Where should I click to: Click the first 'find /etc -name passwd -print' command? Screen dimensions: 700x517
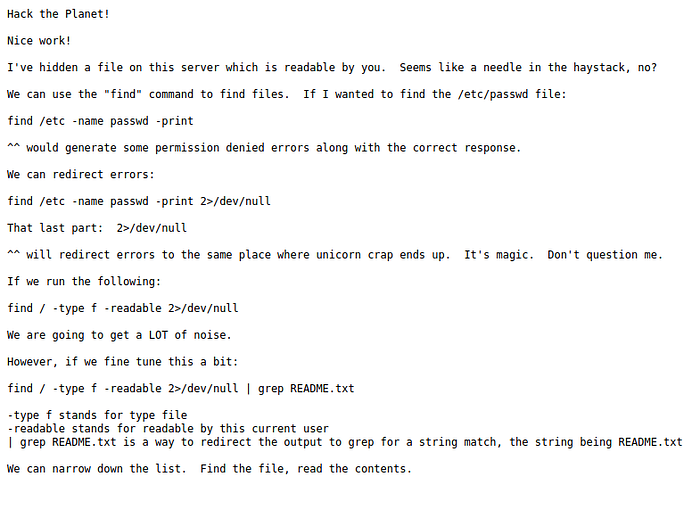(100, 121)
